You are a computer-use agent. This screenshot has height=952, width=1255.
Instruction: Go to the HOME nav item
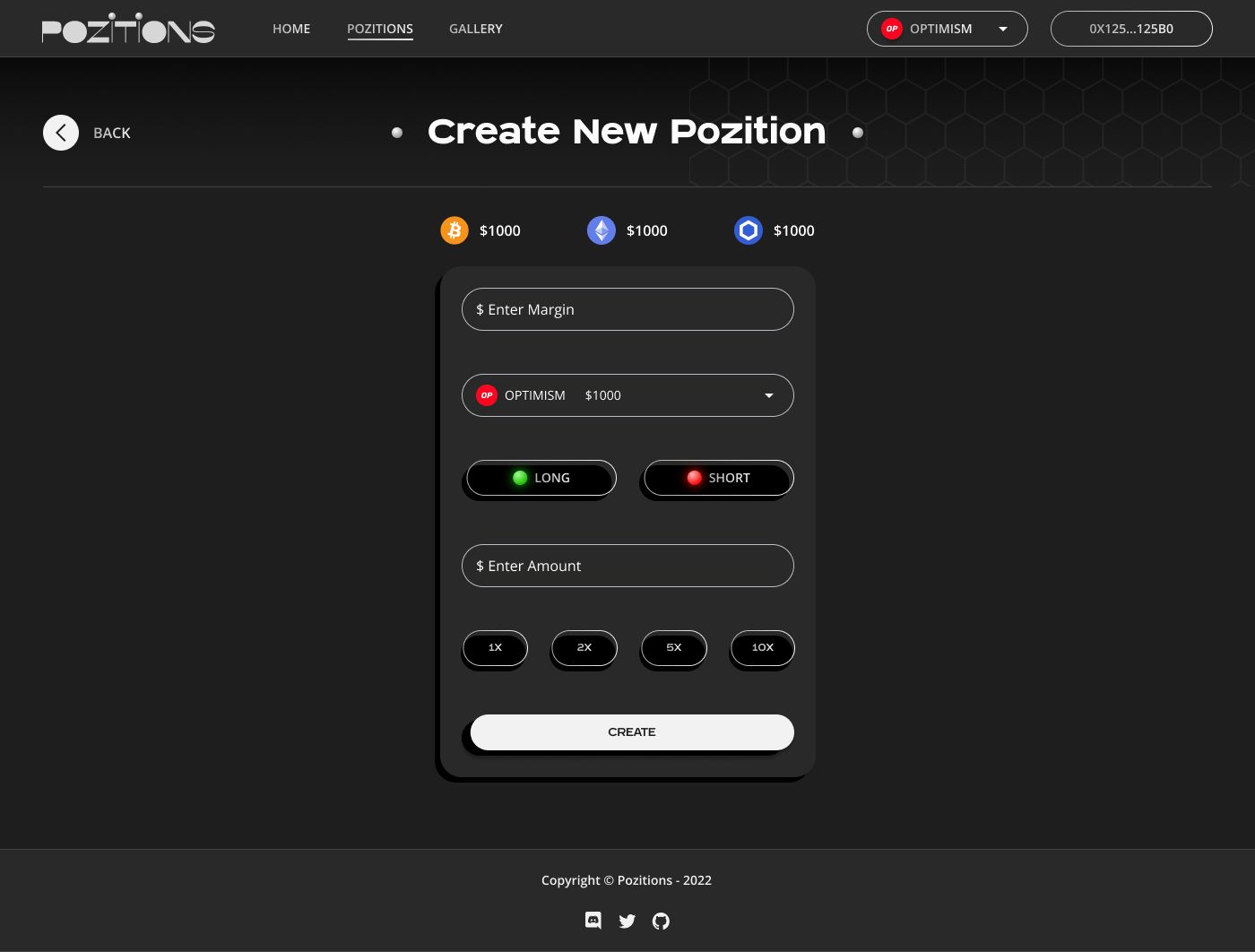pos(291,29)
